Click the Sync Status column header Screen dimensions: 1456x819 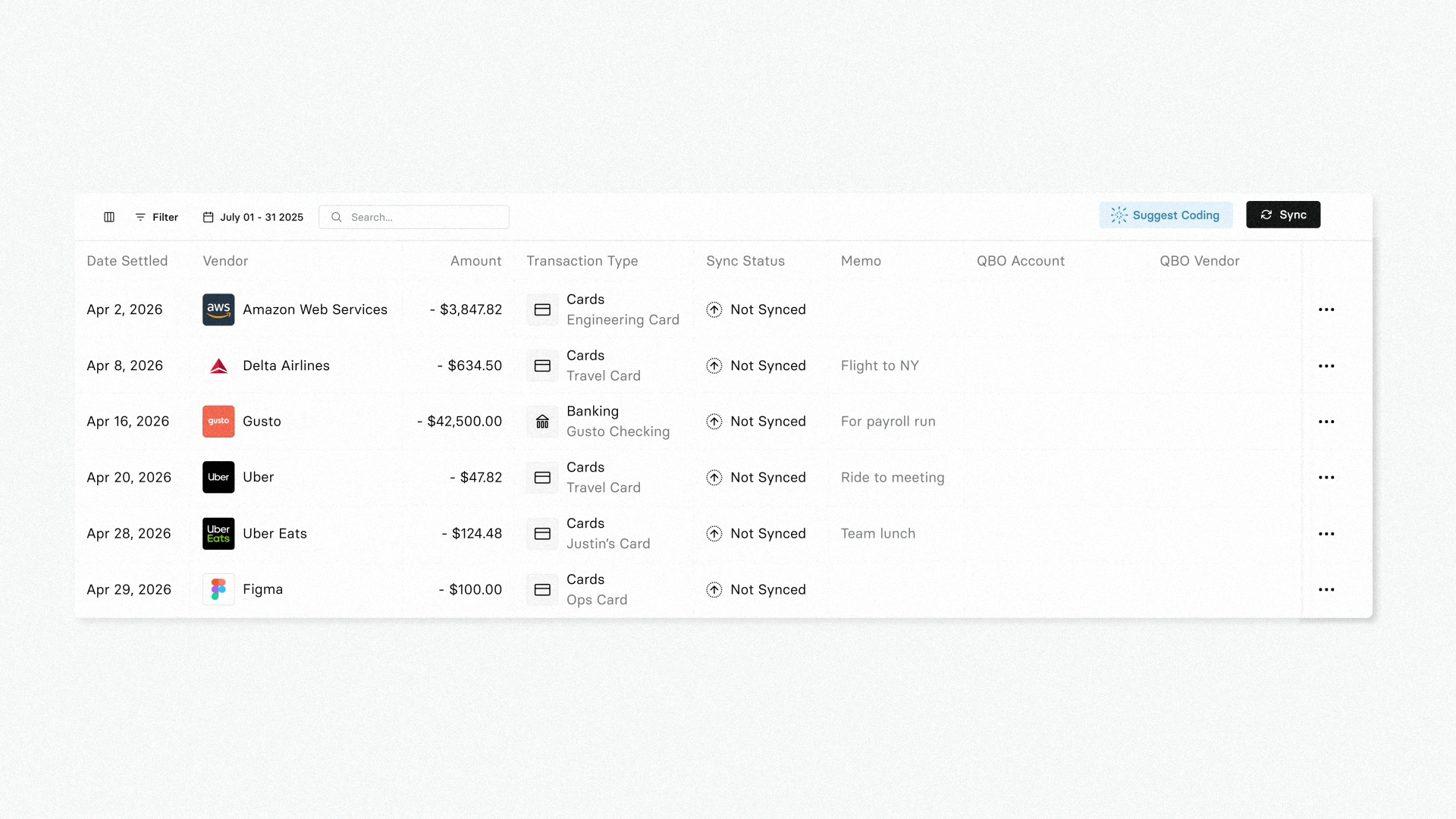point(745,261)
